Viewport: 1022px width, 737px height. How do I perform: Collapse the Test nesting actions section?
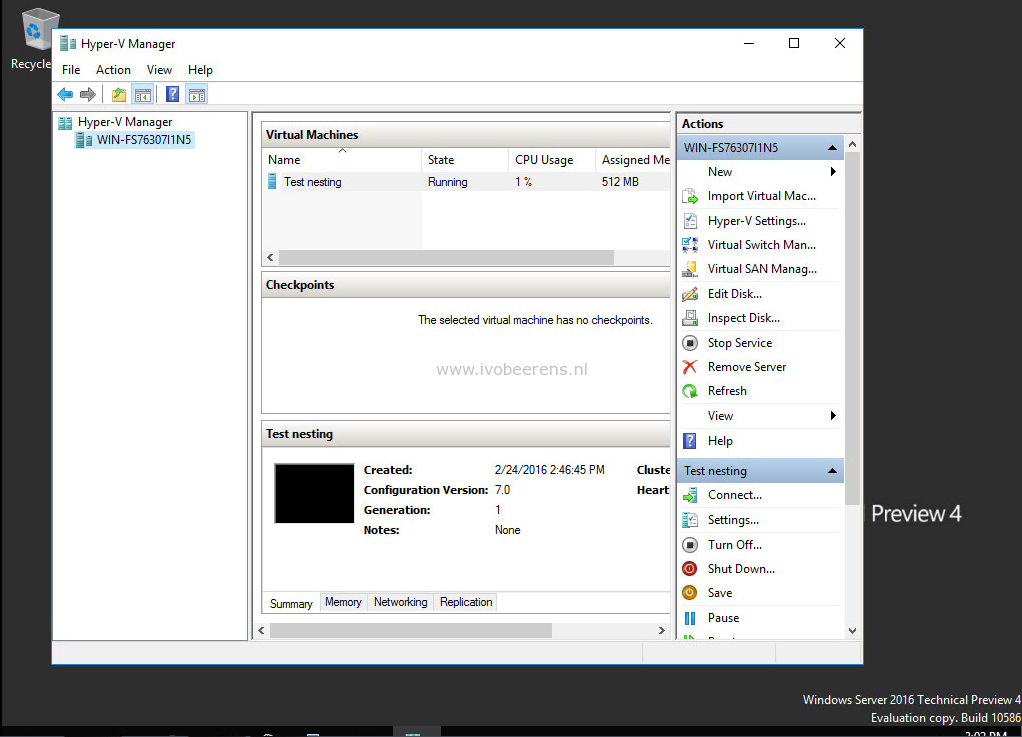[x=832, y=471]
